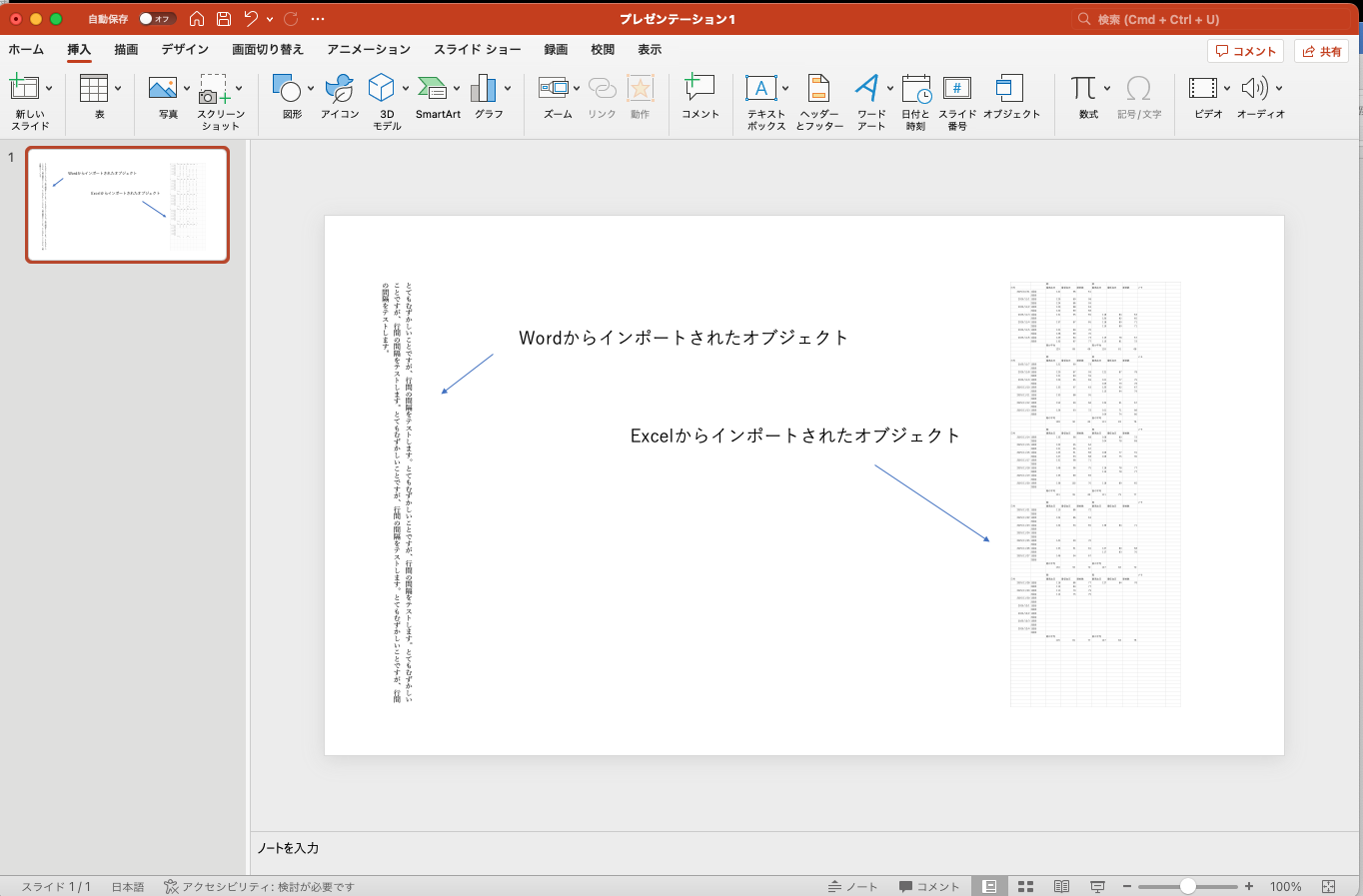Toggle the 自動保存 switch
1363x896 pixels.
(157, 19)
